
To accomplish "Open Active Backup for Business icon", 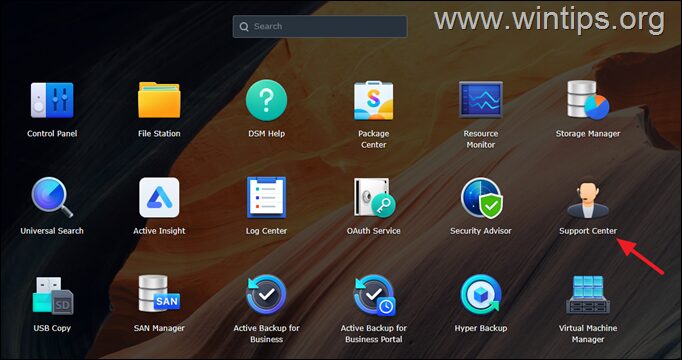I will [266, 295].
